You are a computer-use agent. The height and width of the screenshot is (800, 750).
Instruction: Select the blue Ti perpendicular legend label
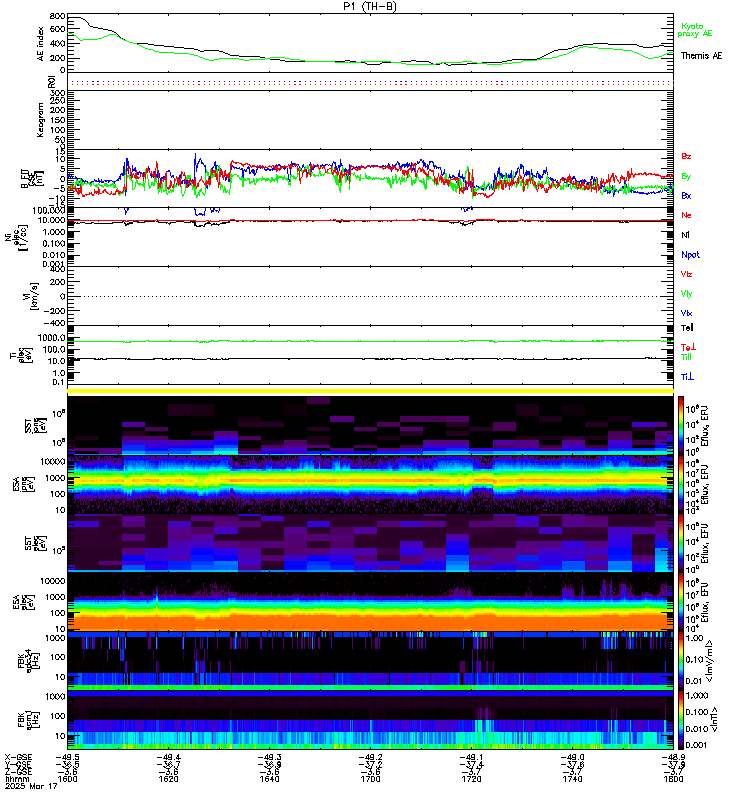pos(687,377)
